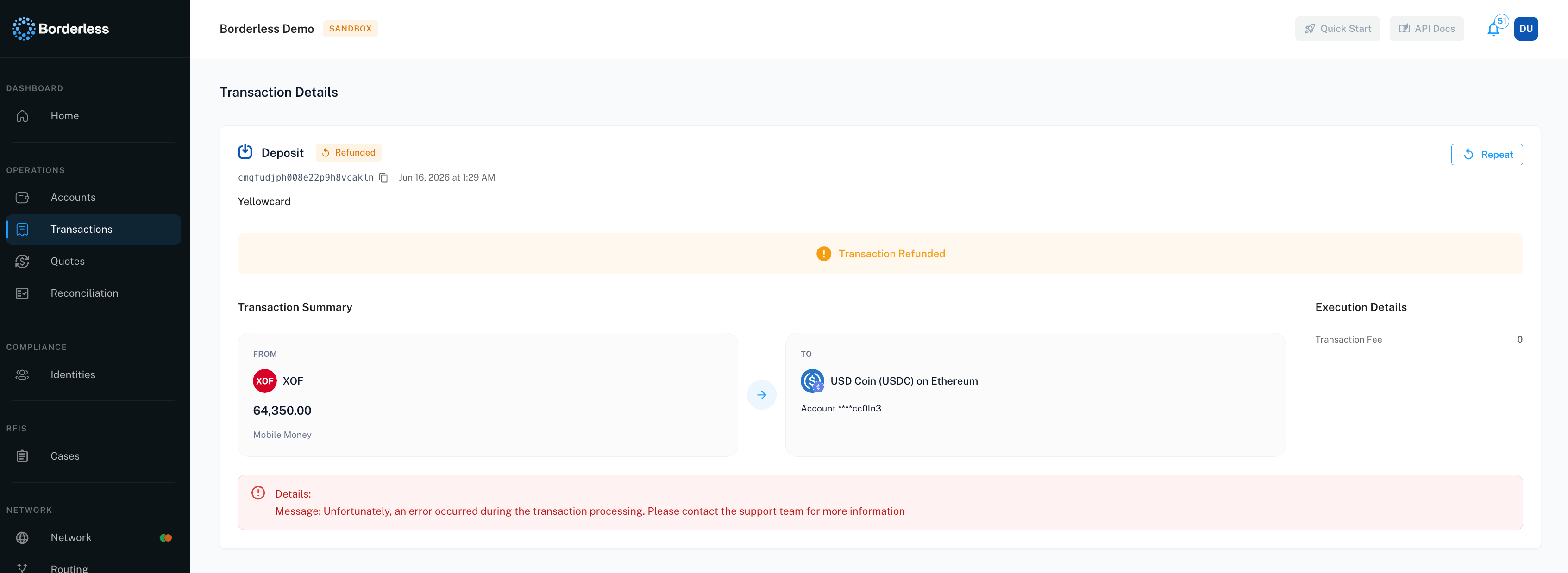Screen dimensions: 1568x573
Task: Navigate to Quotes
Action: tap(68, 262)
